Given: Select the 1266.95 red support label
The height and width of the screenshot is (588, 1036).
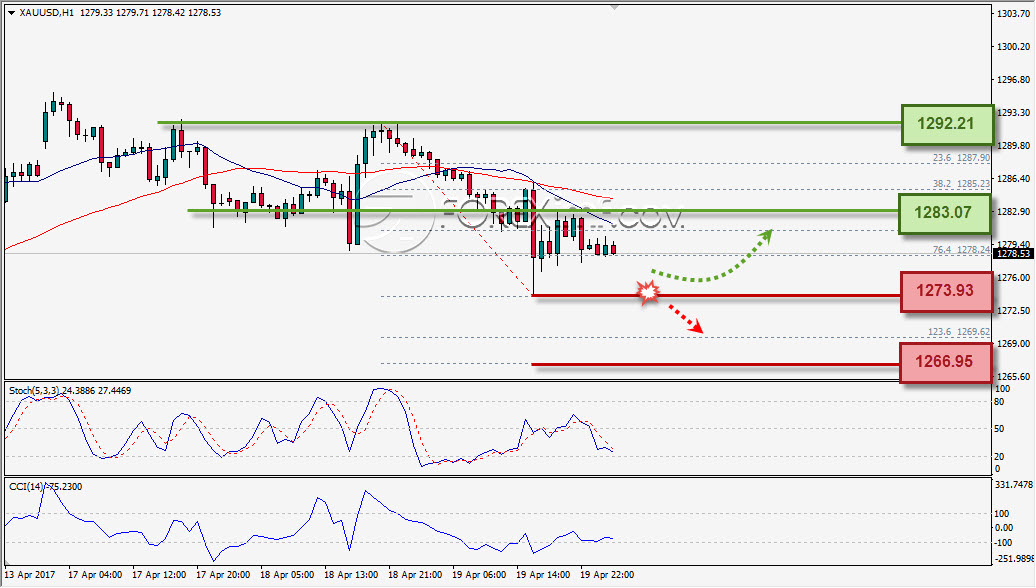Looking at the screenshot, I should (945, 362).
